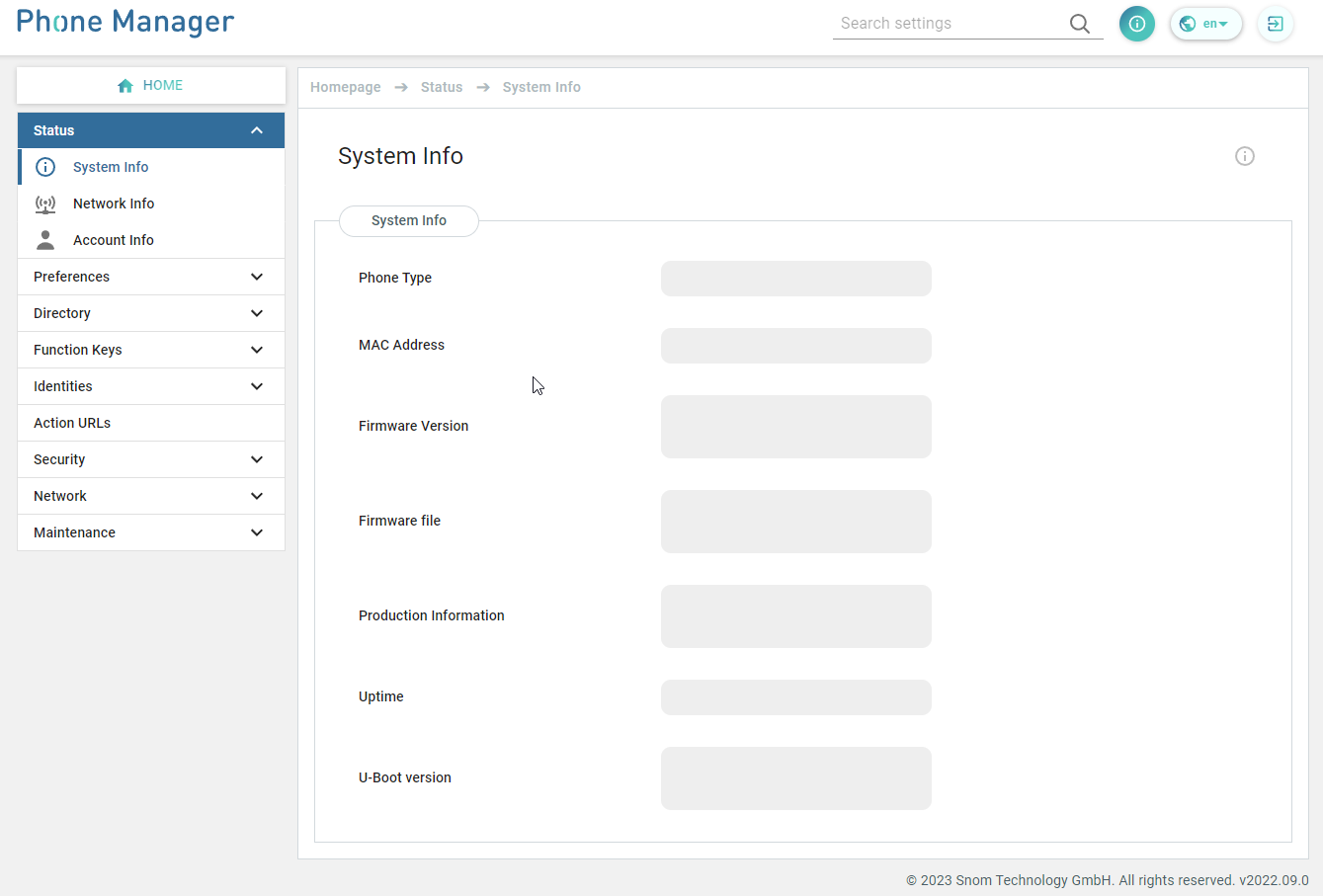Expand the Directory section
Image resolution: width=1323 pixels, height=896 pixels.
pos(151,313)
